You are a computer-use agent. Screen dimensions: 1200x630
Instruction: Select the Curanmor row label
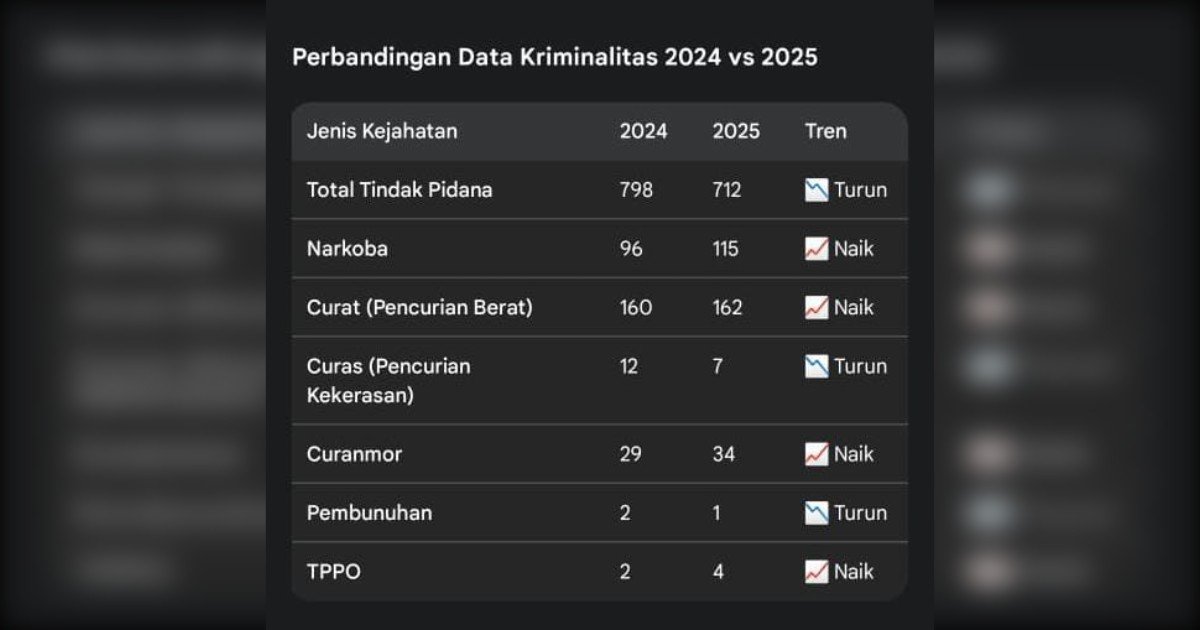(354, 454)
